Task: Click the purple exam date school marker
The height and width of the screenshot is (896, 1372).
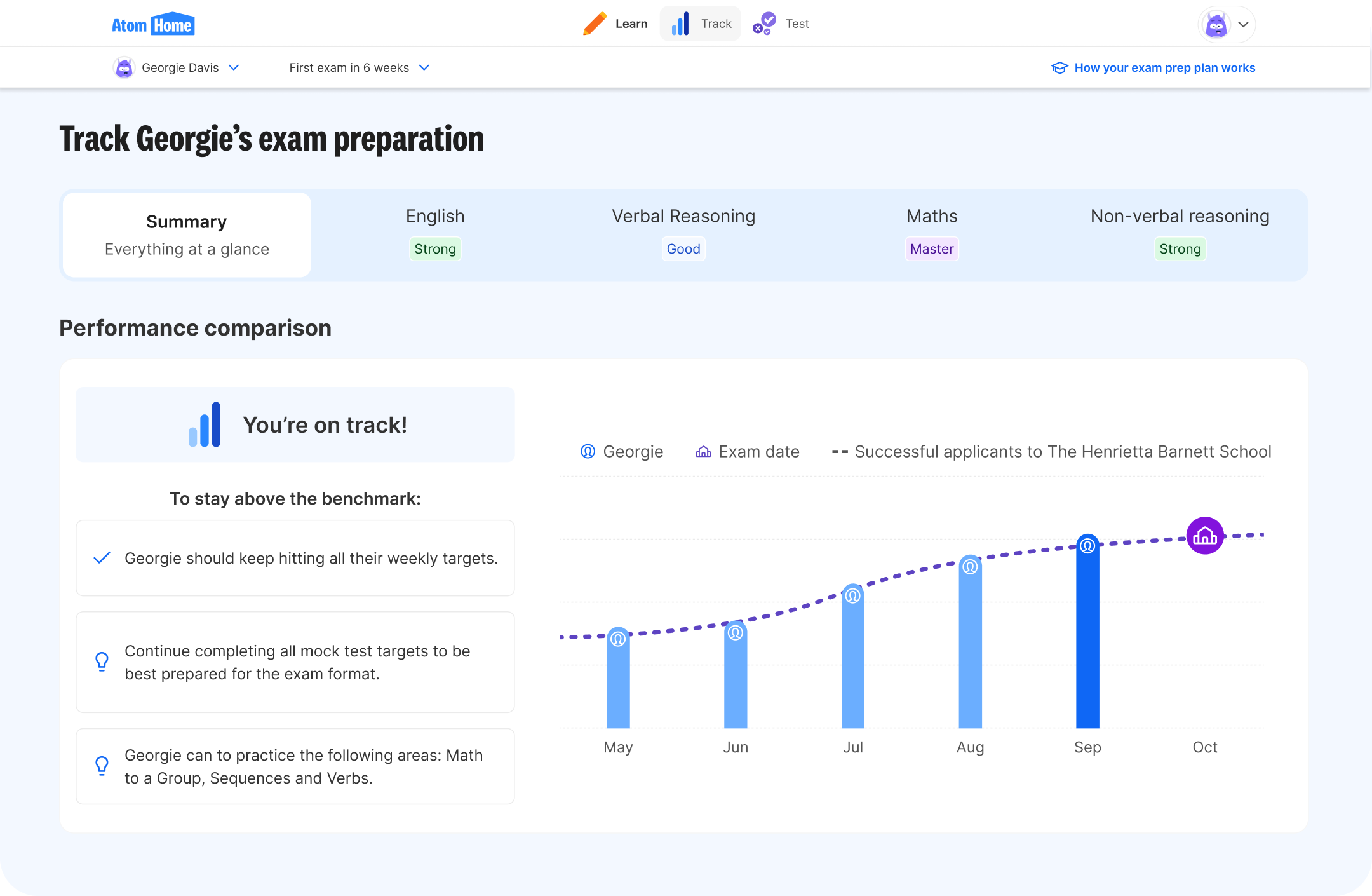Action: coord(1205,536)
